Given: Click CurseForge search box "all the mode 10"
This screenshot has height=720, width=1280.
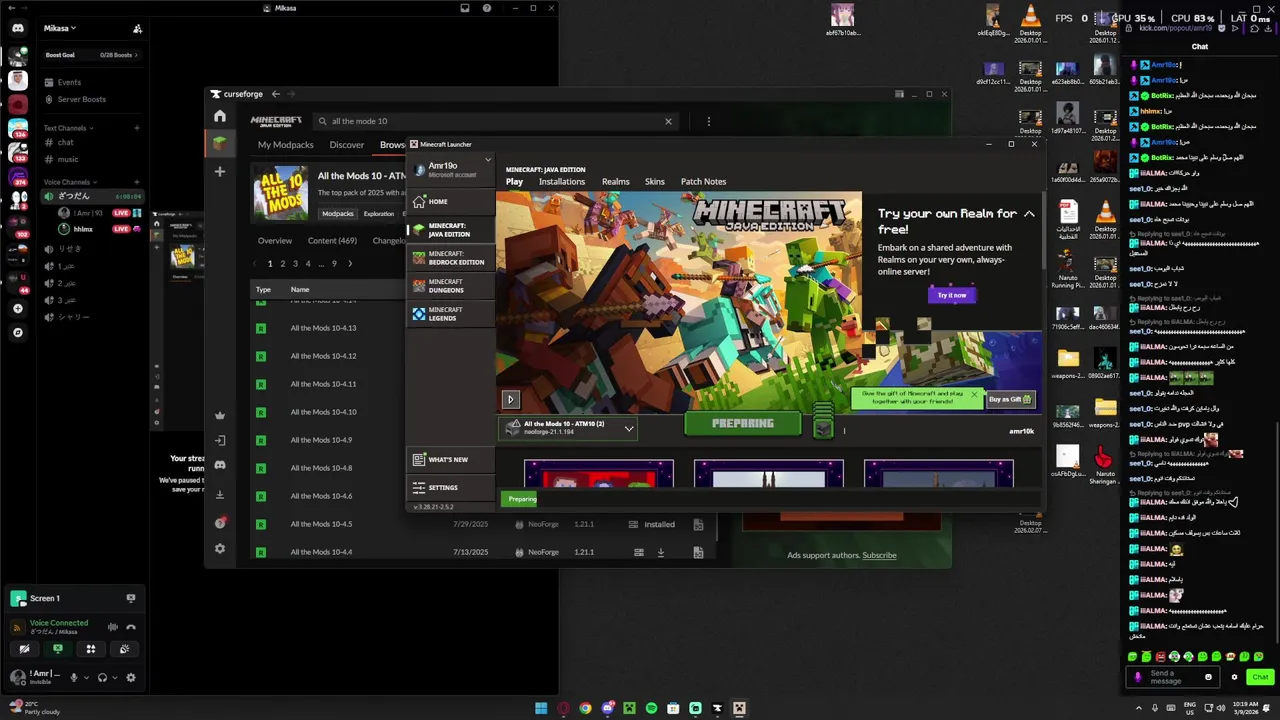Looking at the screenshot, I should [x=495, y=121].
